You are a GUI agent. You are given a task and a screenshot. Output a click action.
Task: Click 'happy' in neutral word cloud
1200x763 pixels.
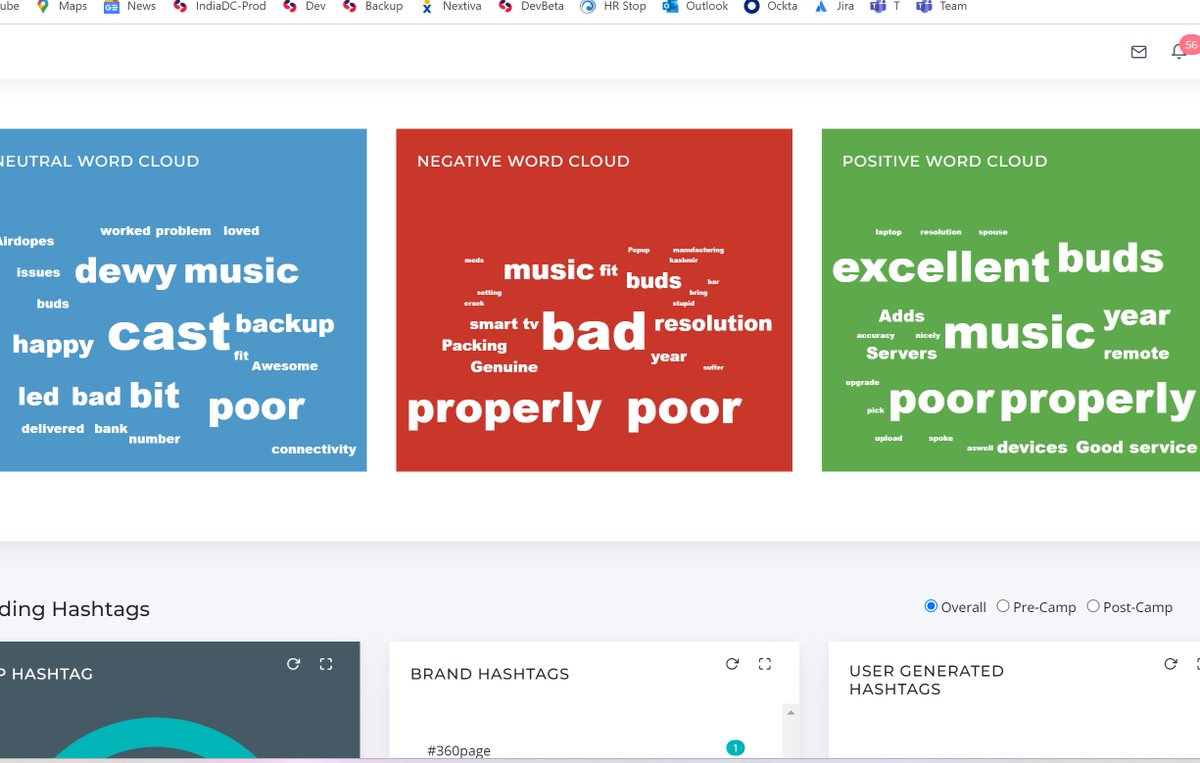tap(53, 345)
